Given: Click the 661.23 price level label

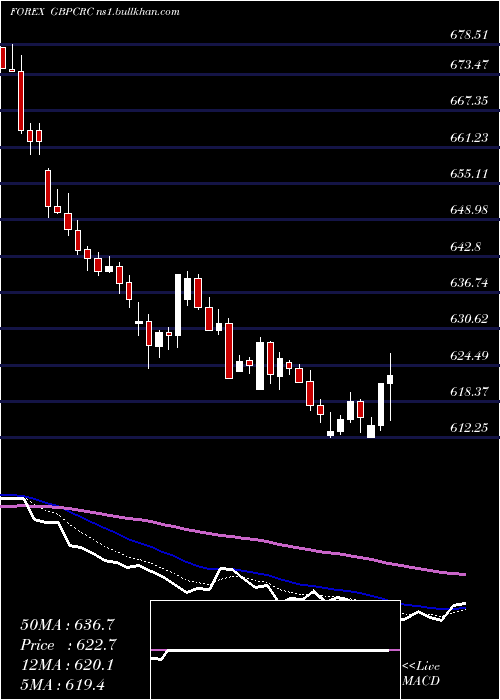Looking at the screenshot, I should tap(469, 138).
